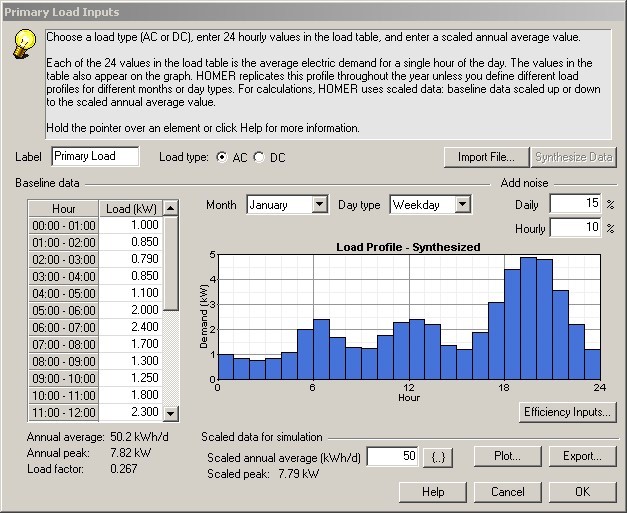Select the 1.100 load cell
This screenshot has height=513, width=627.
coord(131,293)
